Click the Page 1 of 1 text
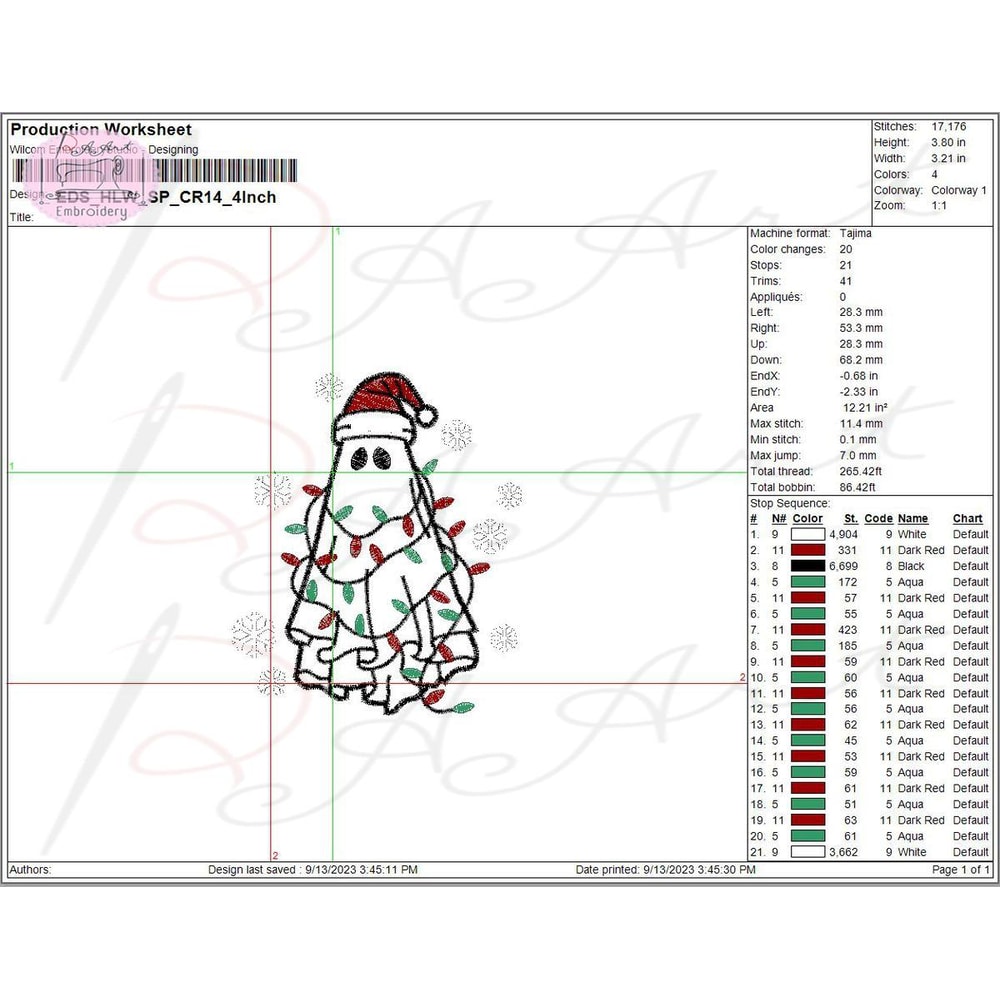 960,870
